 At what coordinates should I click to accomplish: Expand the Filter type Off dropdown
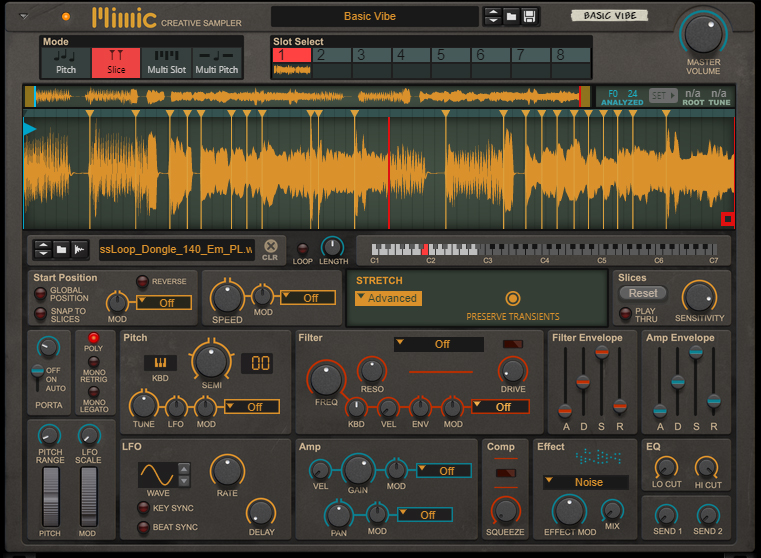pyautogui.click(x=438, y=344)
